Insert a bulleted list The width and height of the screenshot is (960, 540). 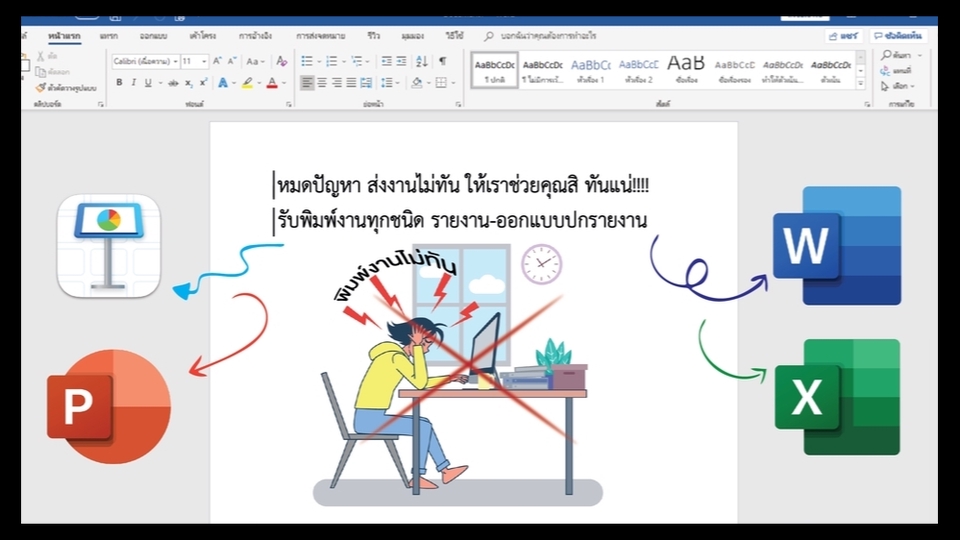coord(307,61)
